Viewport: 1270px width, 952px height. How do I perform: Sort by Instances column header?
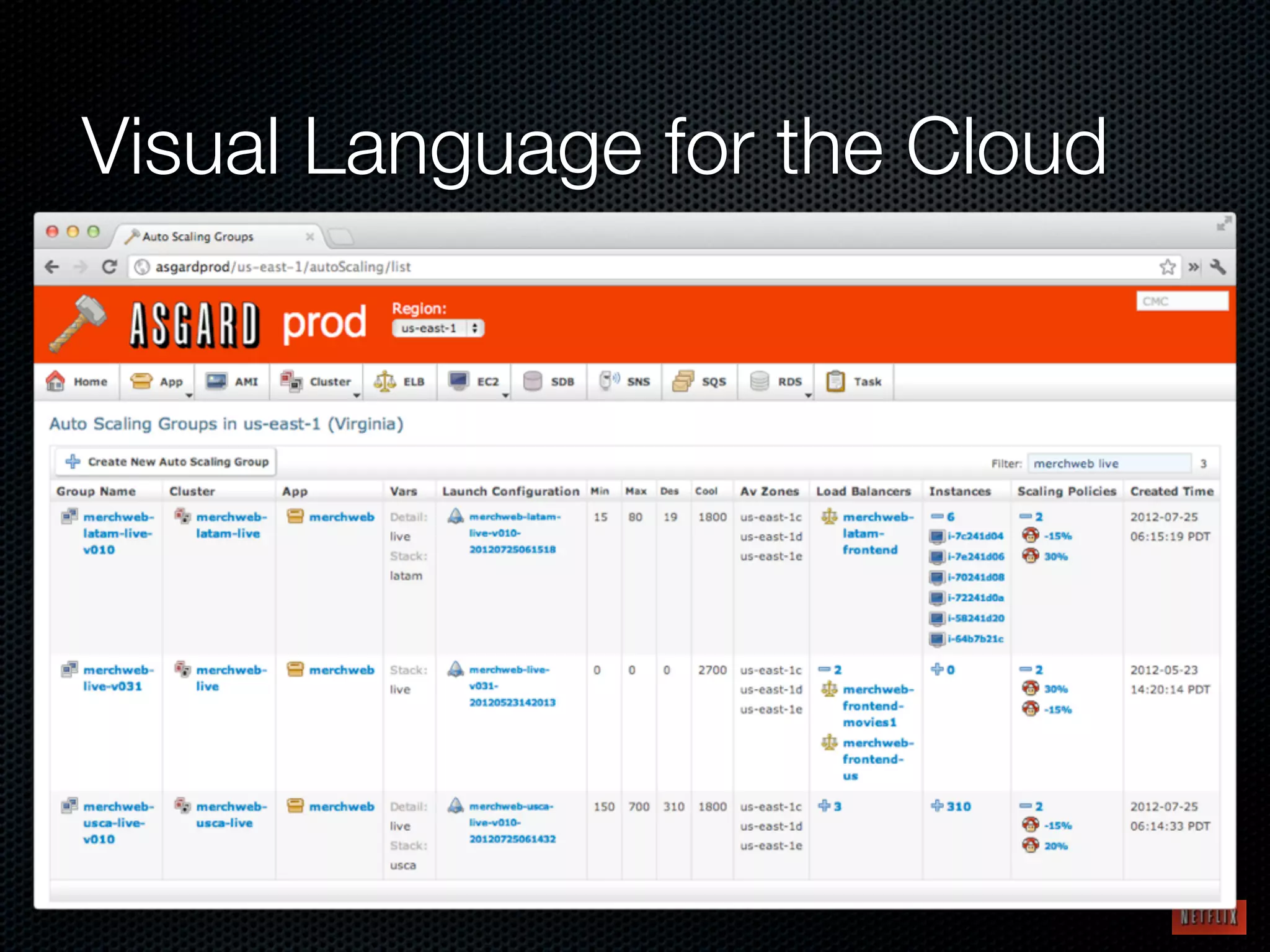point(960,491)
